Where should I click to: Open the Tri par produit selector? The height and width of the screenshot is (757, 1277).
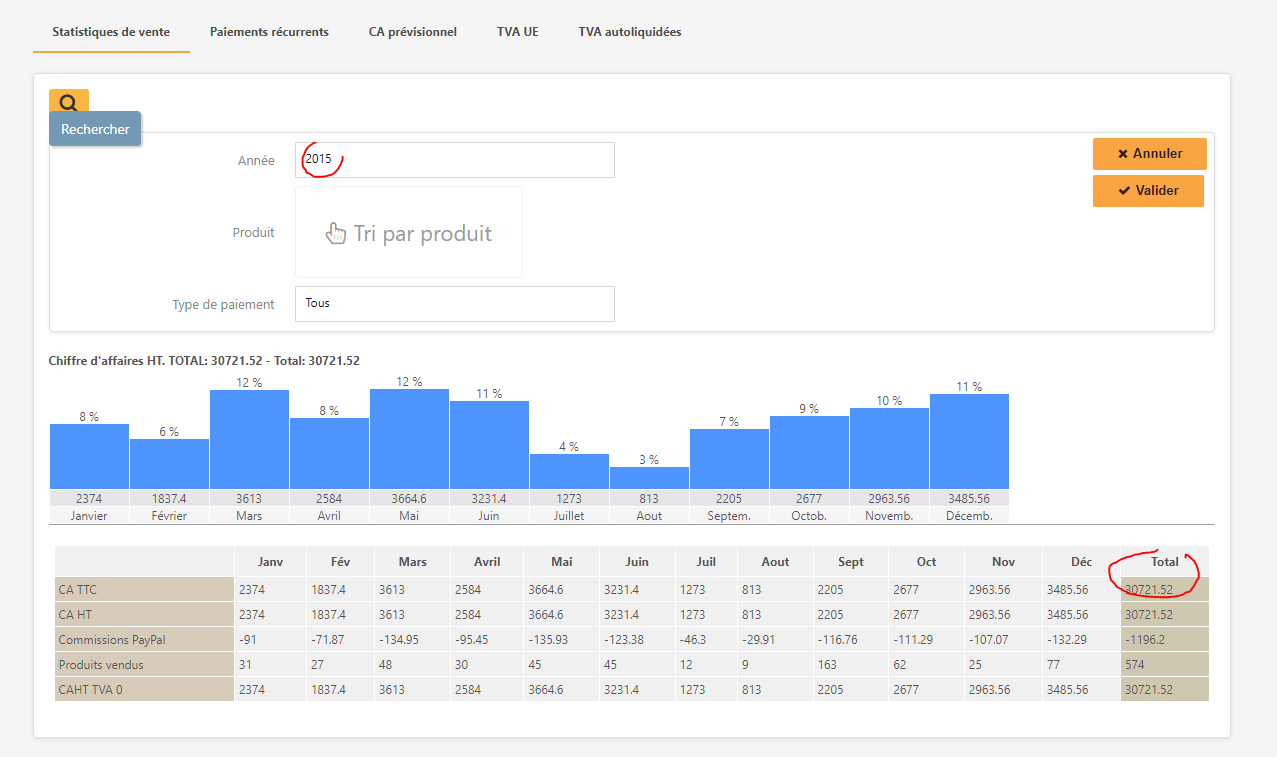pos(422,233)
